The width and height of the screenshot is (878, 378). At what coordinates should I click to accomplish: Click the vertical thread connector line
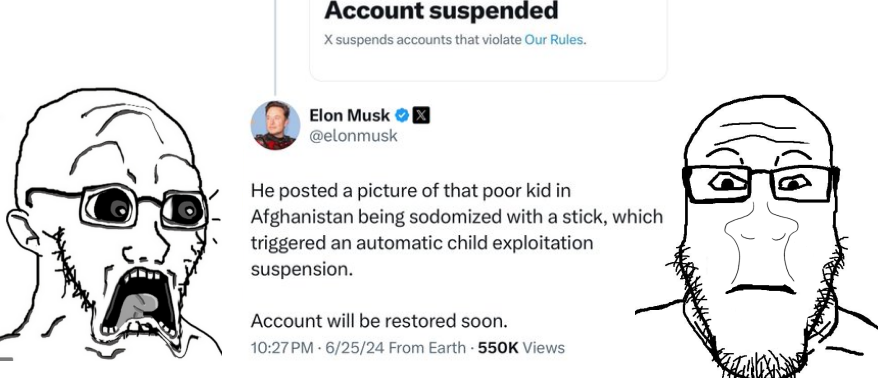pos(275,47)
